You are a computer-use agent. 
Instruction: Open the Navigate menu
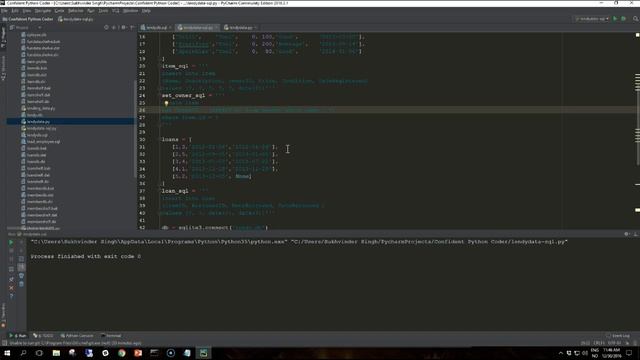click(x=42, y=11)
